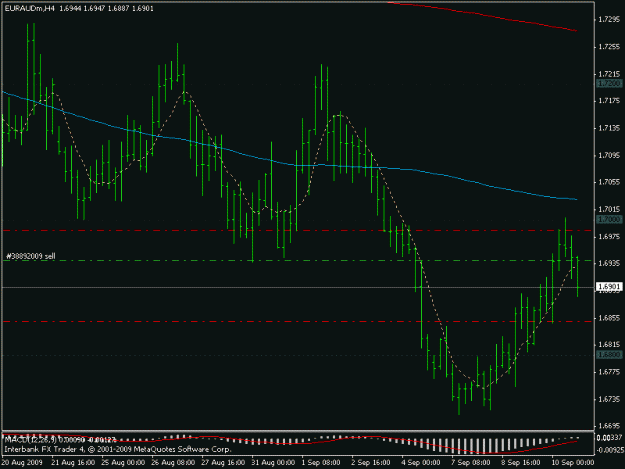The image size is (625, 469).
Task: Click the 31 Aug 00:00 time label
Action: (273, 463)
